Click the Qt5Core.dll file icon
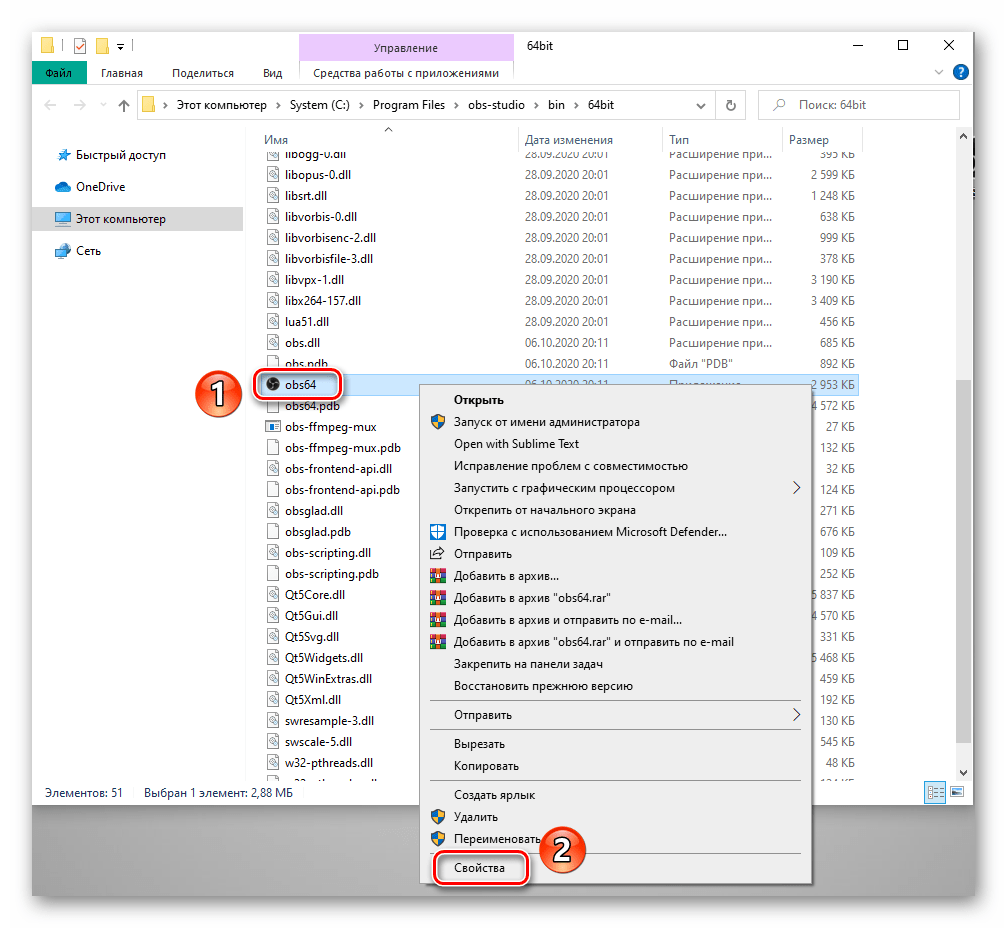The height and width of the screenshot is (928, 1007). (x=273, y=595)
